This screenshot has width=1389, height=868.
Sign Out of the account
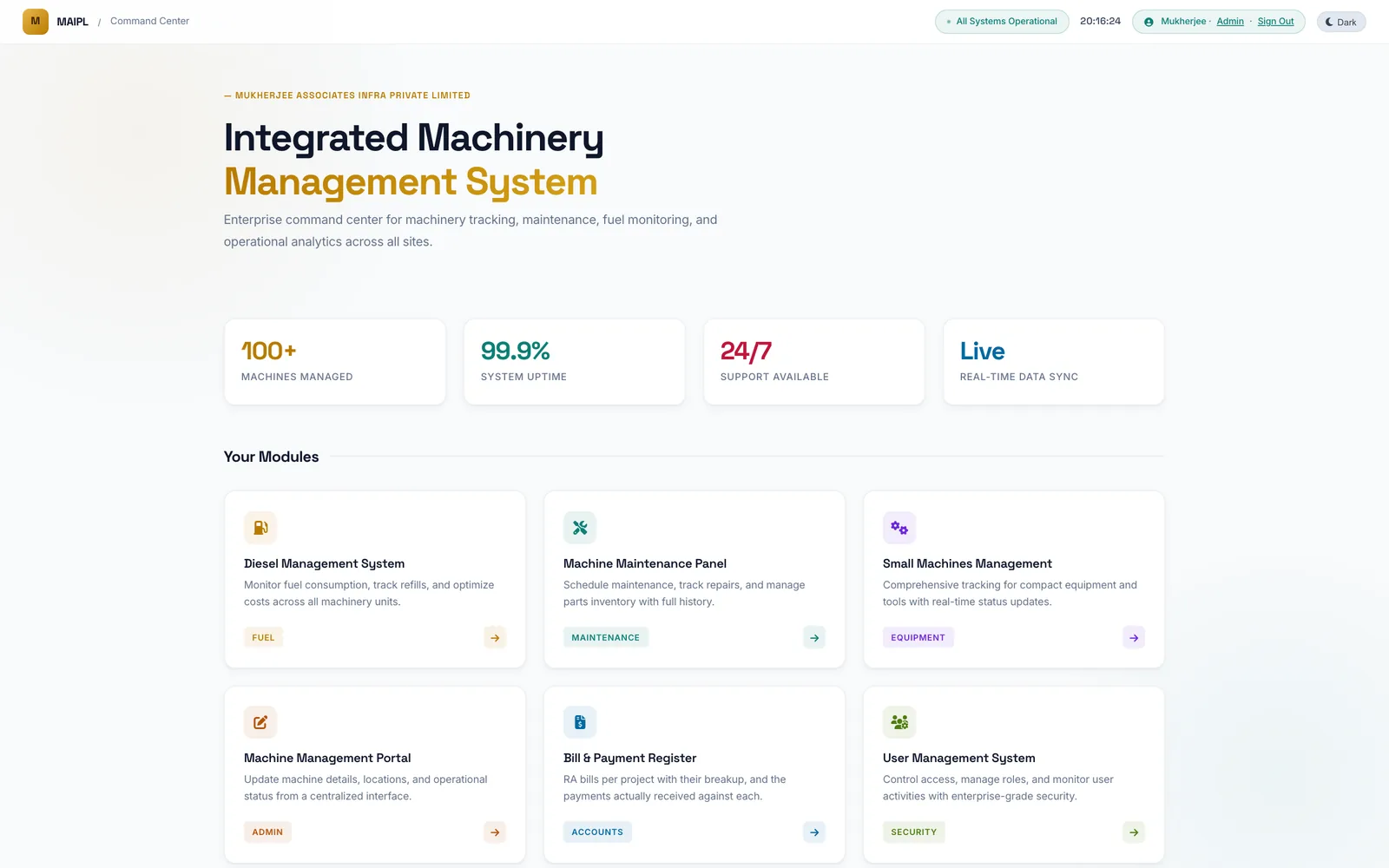click(1275, 22)
